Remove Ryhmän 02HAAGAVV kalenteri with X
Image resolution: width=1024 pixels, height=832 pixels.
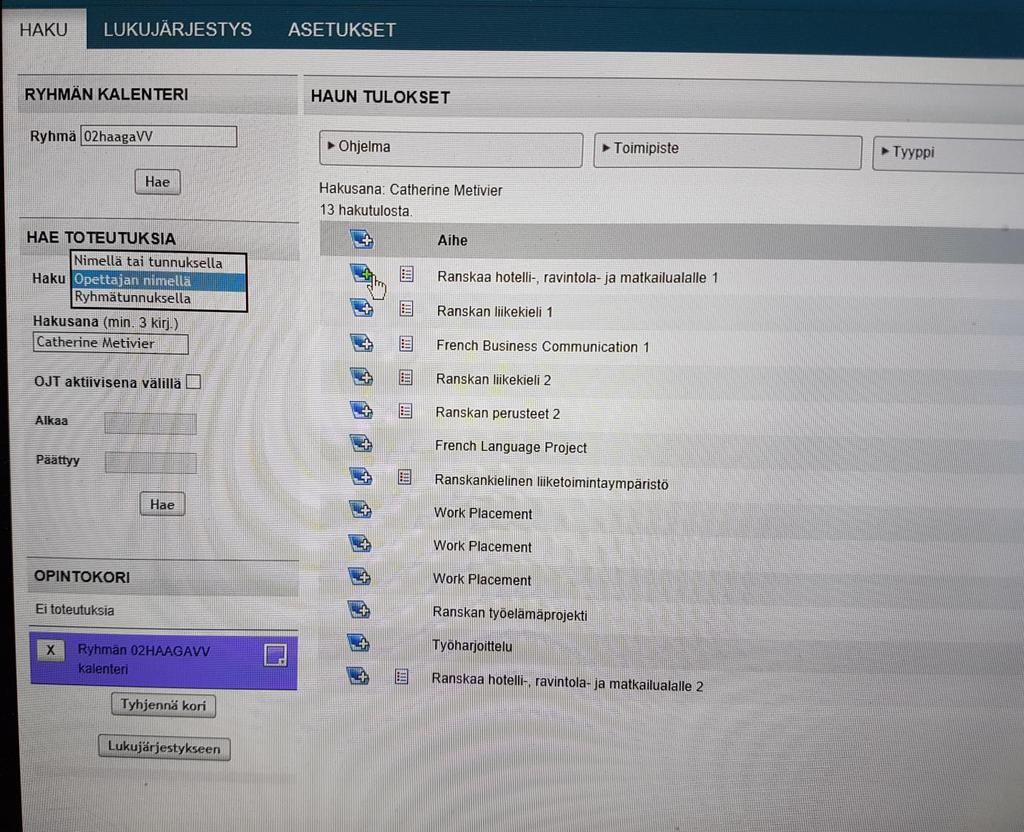(50, 650)
